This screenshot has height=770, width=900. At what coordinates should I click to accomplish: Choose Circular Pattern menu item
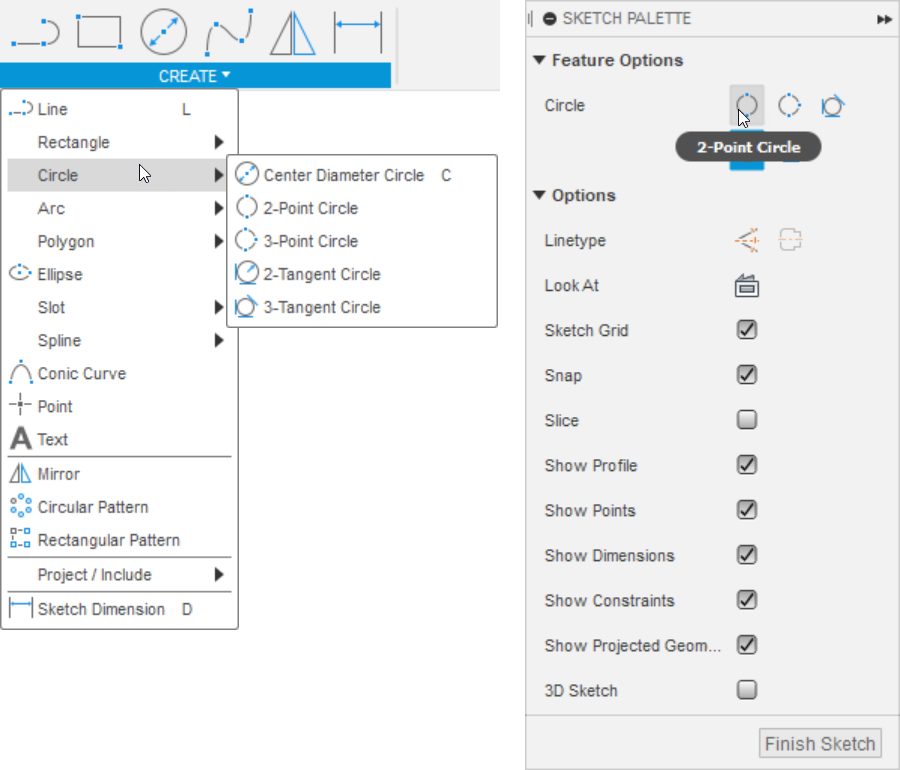point(119,507)
